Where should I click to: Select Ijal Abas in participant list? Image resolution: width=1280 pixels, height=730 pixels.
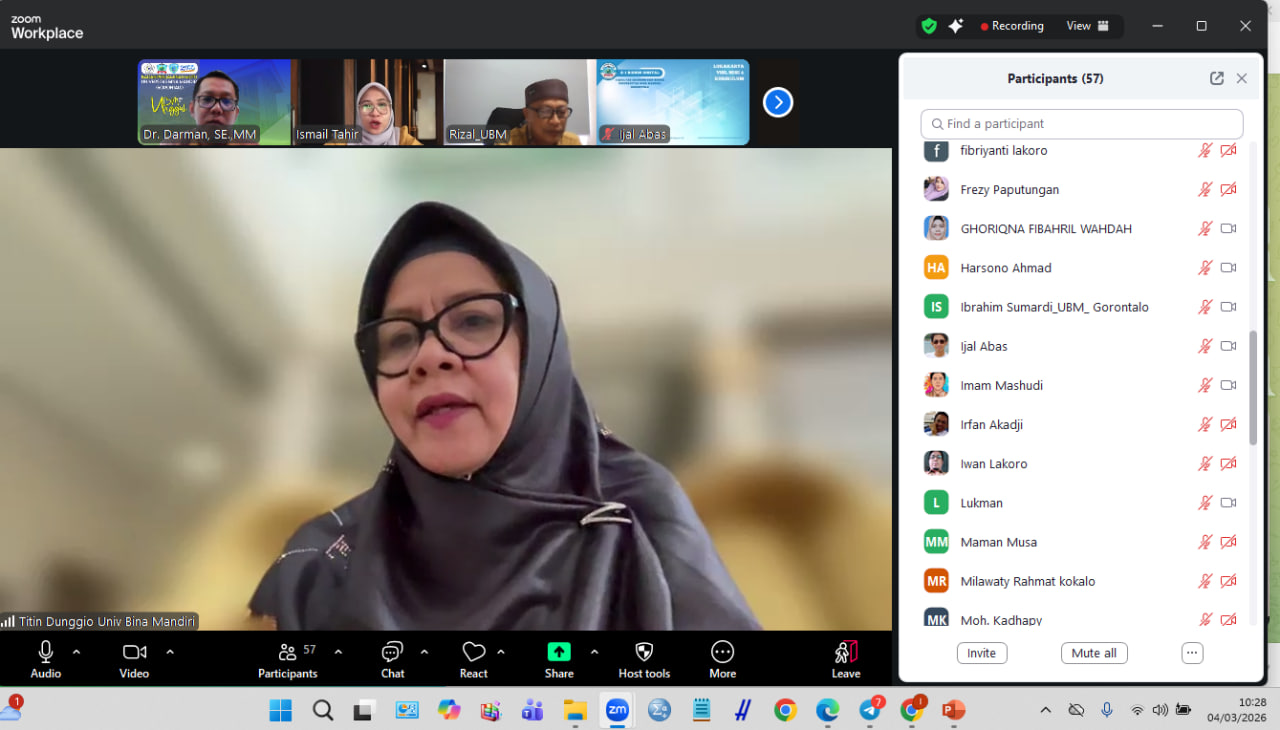point(984,346)
